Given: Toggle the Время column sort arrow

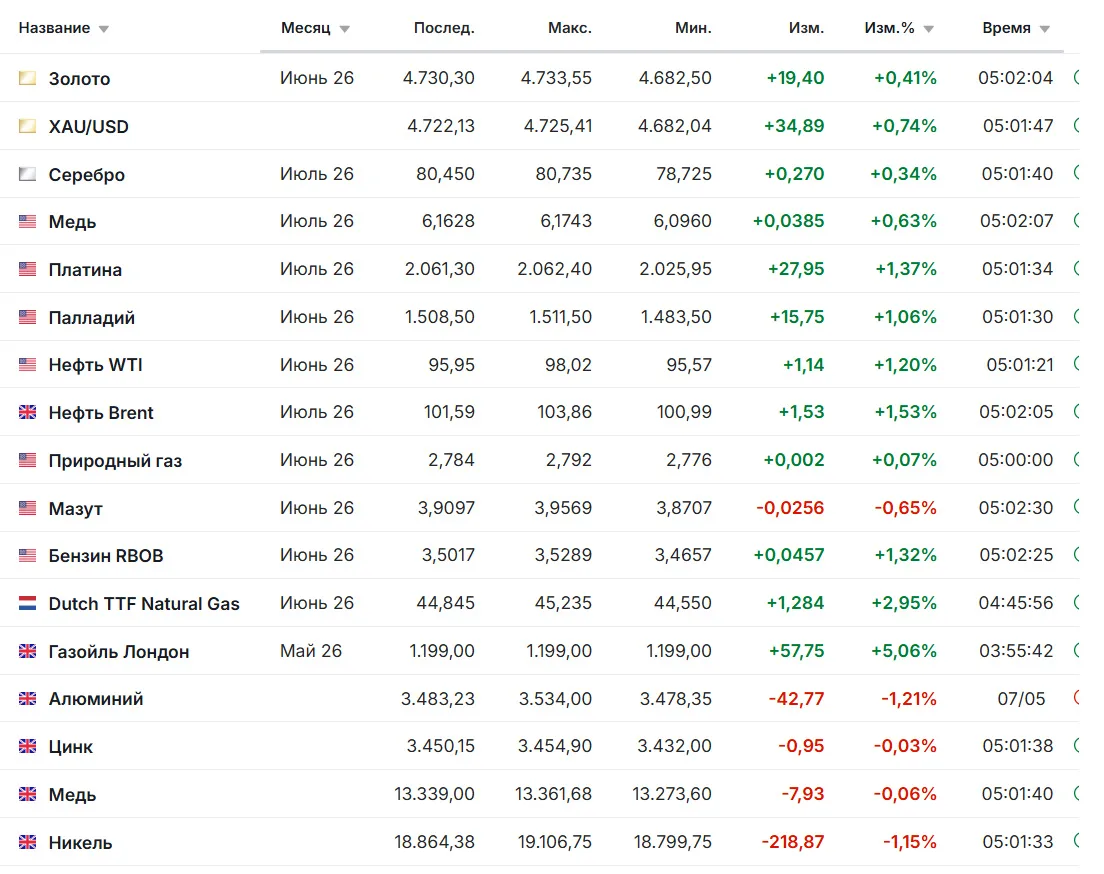Looking at the screenshot, I should click(1045, 29).
